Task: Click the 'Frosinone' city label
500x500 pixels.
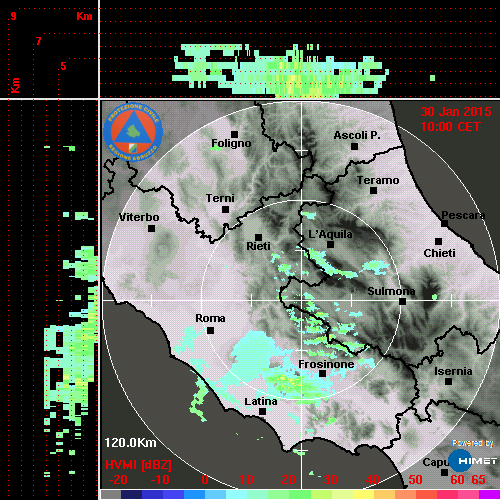Action: [326, 364]
